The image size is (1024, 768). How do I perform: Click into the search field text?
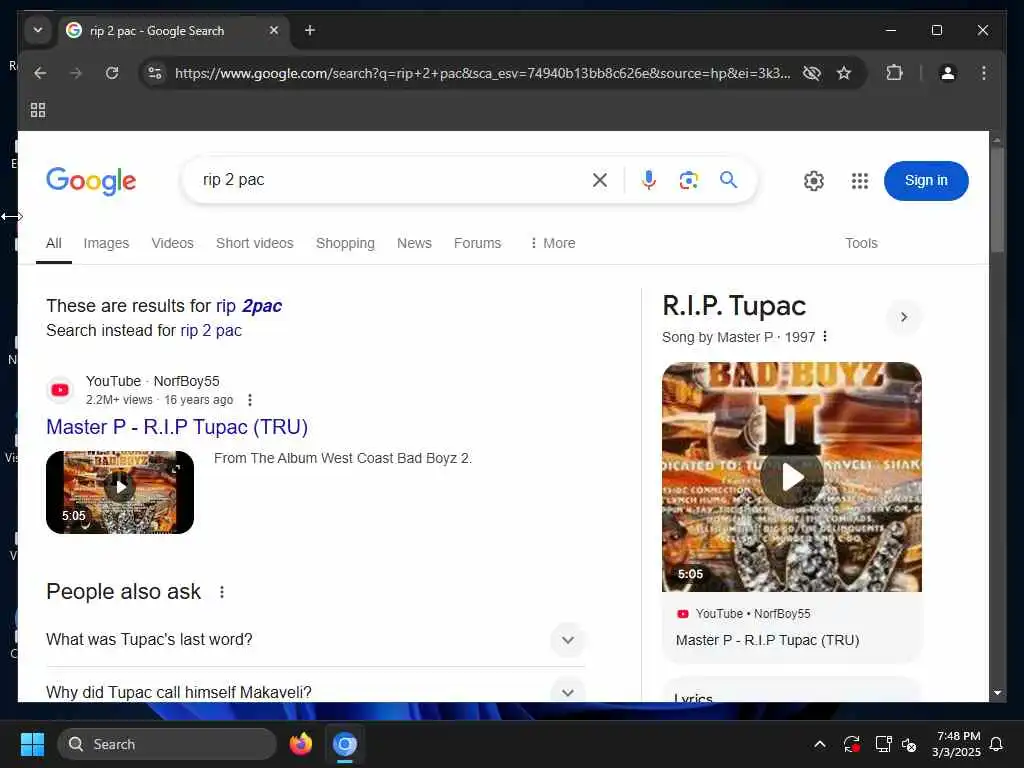coord(234,180)
